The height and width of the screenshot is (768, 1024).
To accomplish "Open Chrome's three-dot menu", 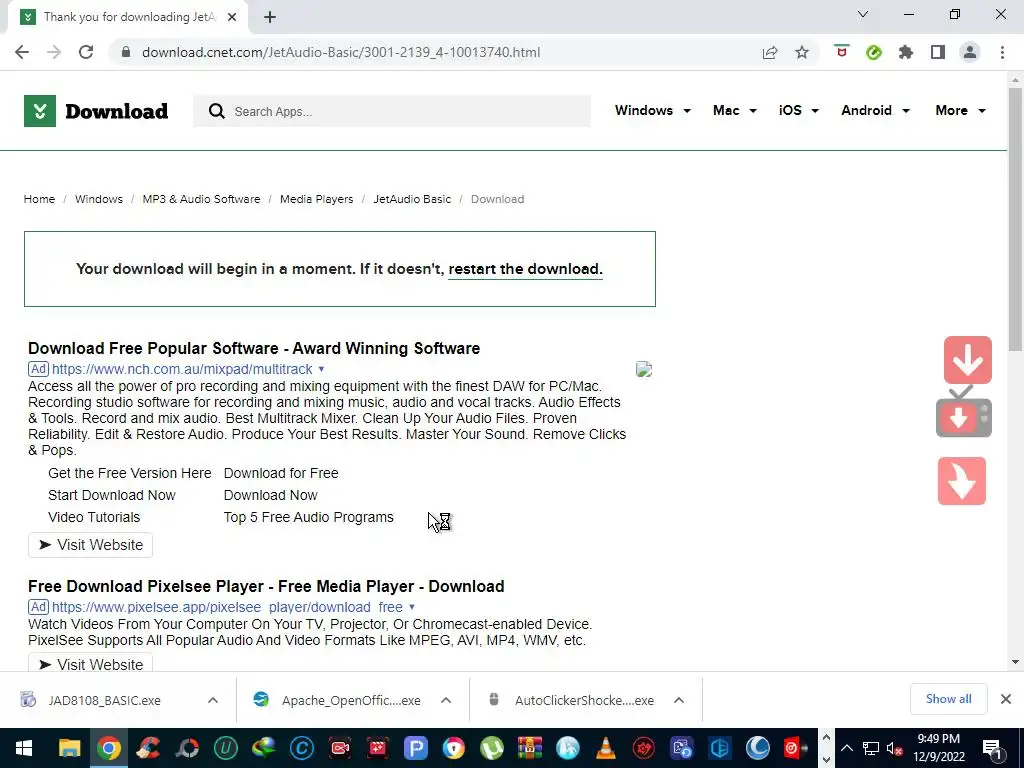I will pyautogui.click(x=1002, y=52).
